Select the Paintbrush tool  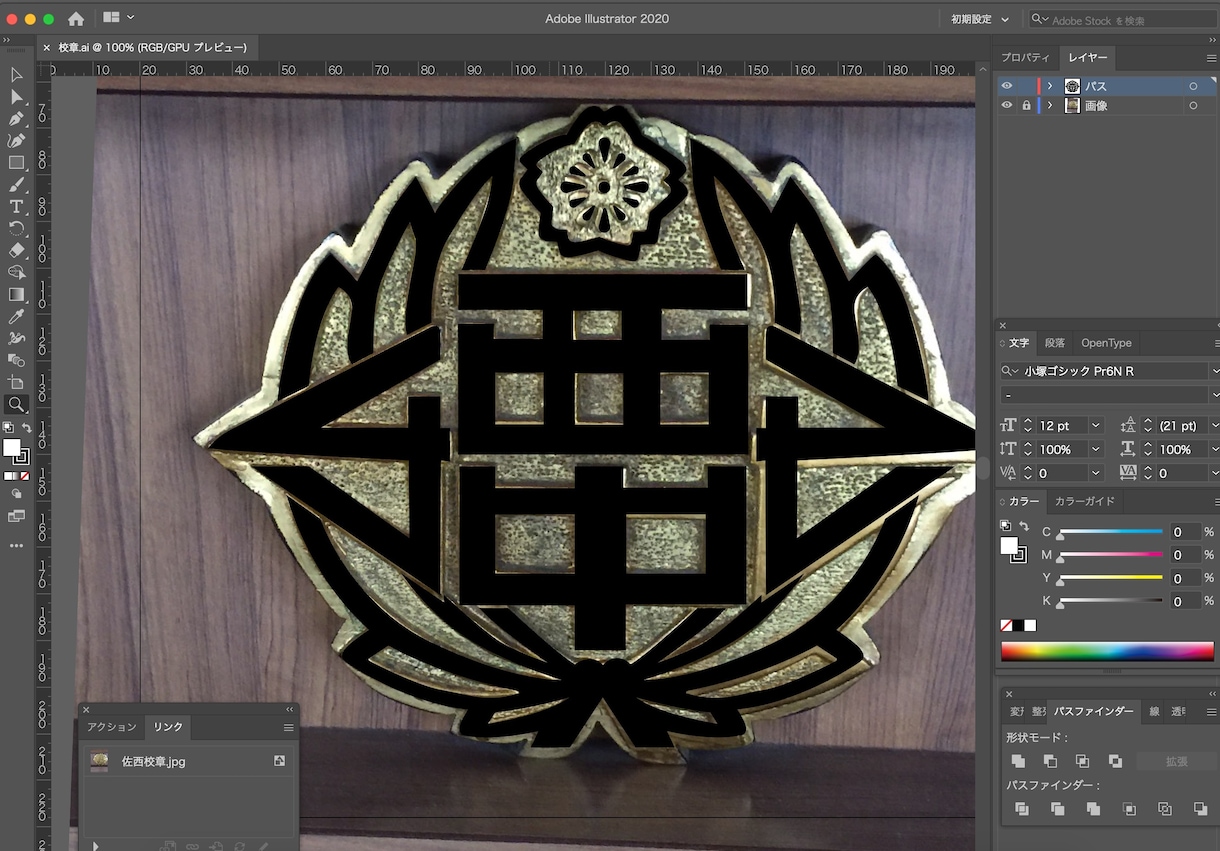pyautogui.click(x=16, y=185)
